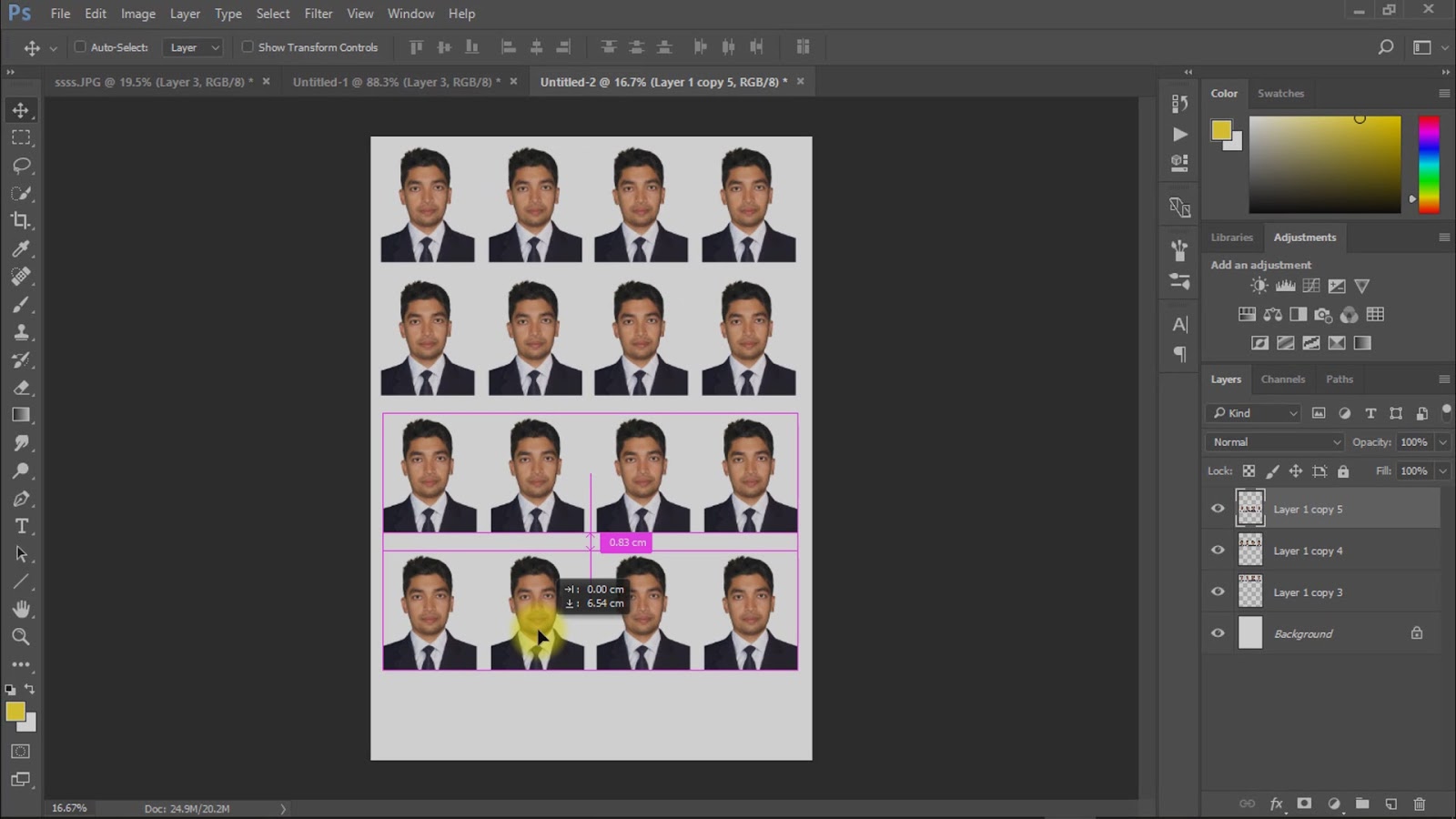Screen dimensions: 1456x819
Task: Click the Delete layer trash icon
Action: click(1419, 804)
